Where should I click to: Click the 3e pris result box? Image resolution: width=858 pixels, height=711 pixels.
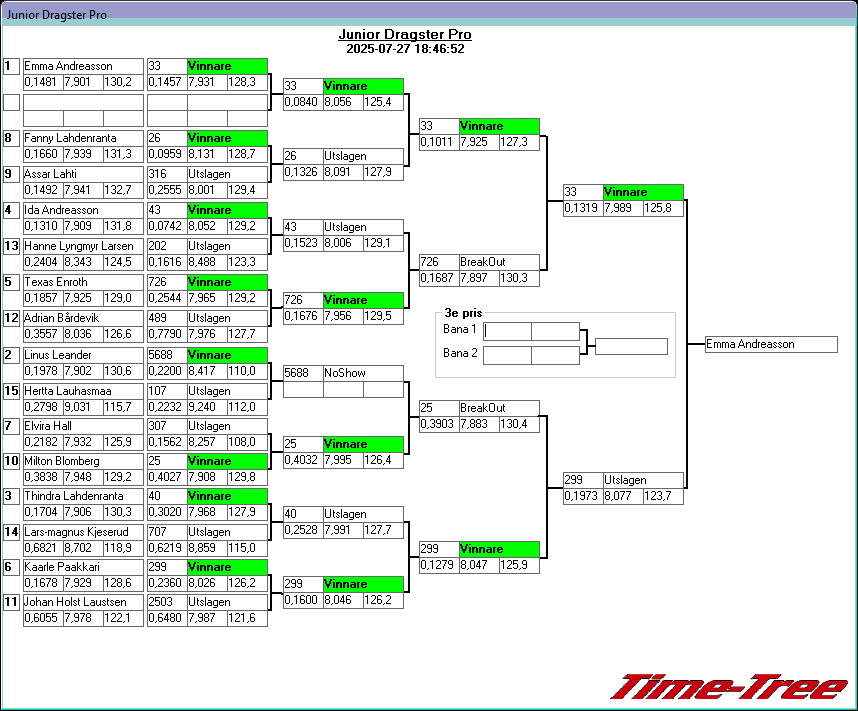[x=631, y=346]
